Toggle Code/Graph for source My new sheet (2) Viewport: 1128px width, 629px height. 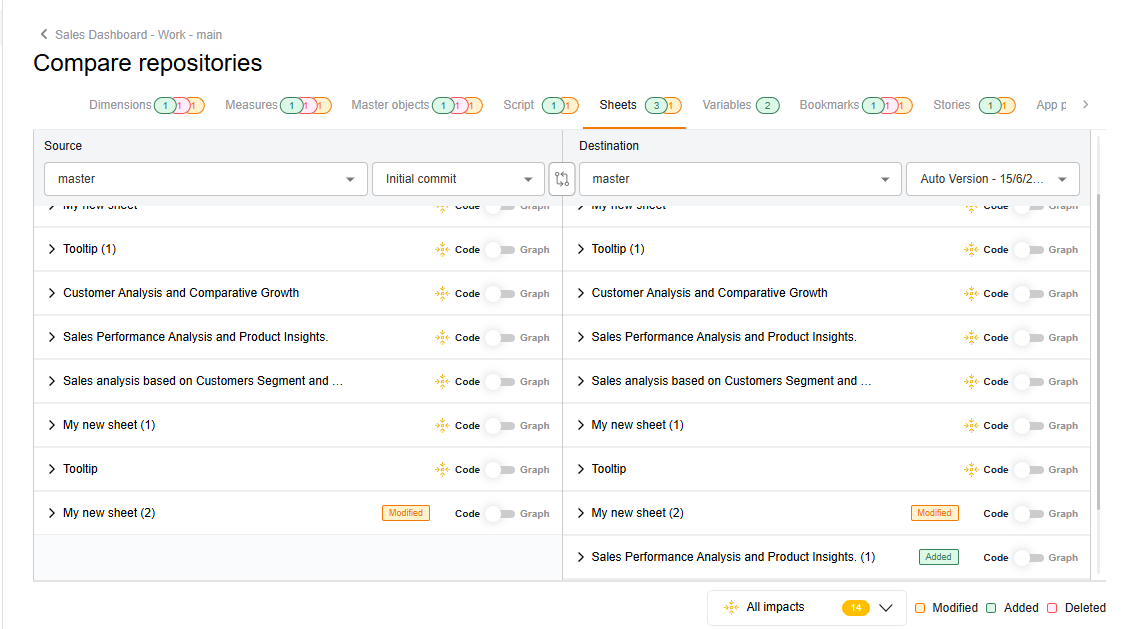coord(500,513)
